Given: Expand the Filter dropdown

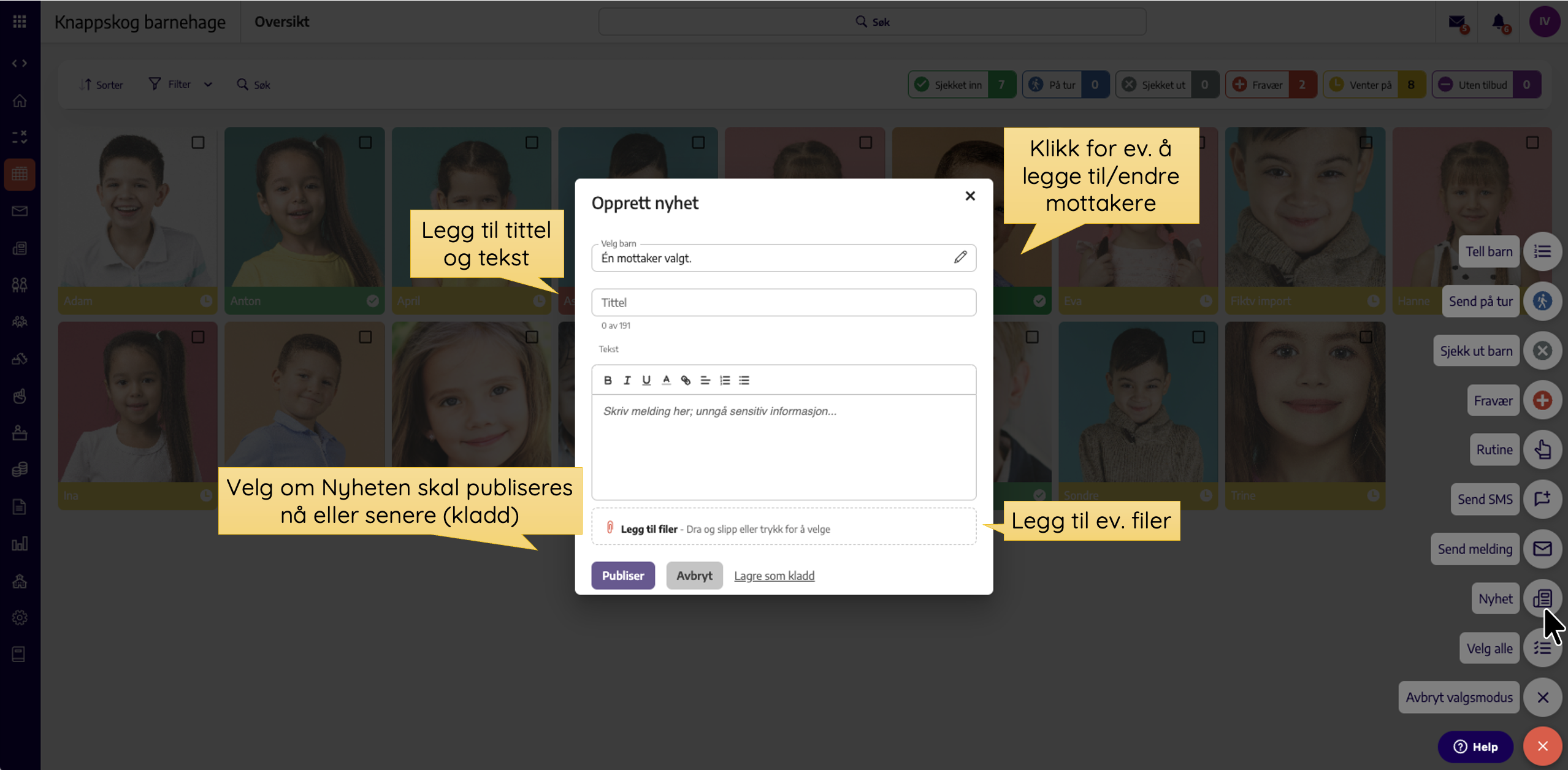Looking at the screenshot, I should click(x=180, y=85).
